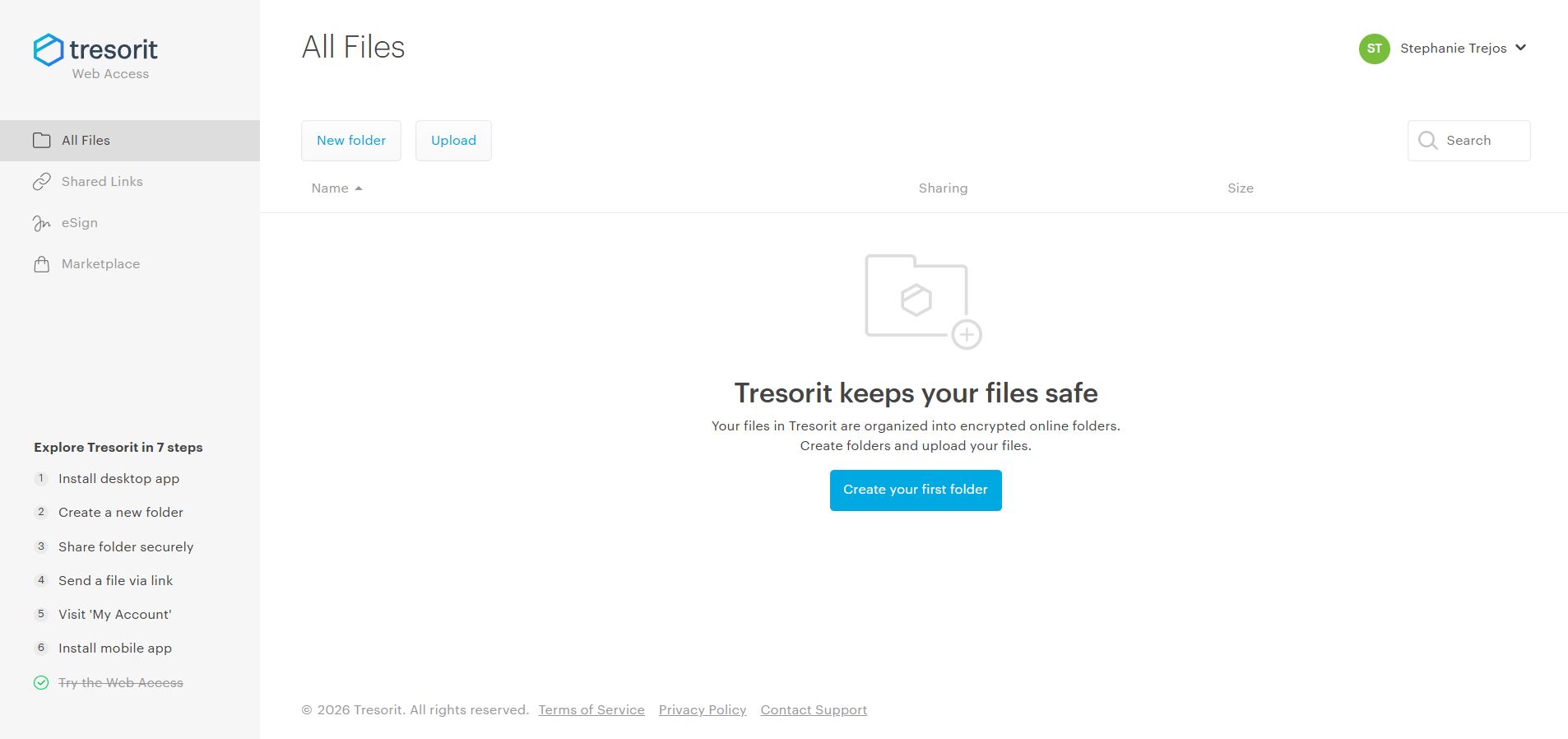
Task: Click the Web Access text under logo
Action: [110, 74]
